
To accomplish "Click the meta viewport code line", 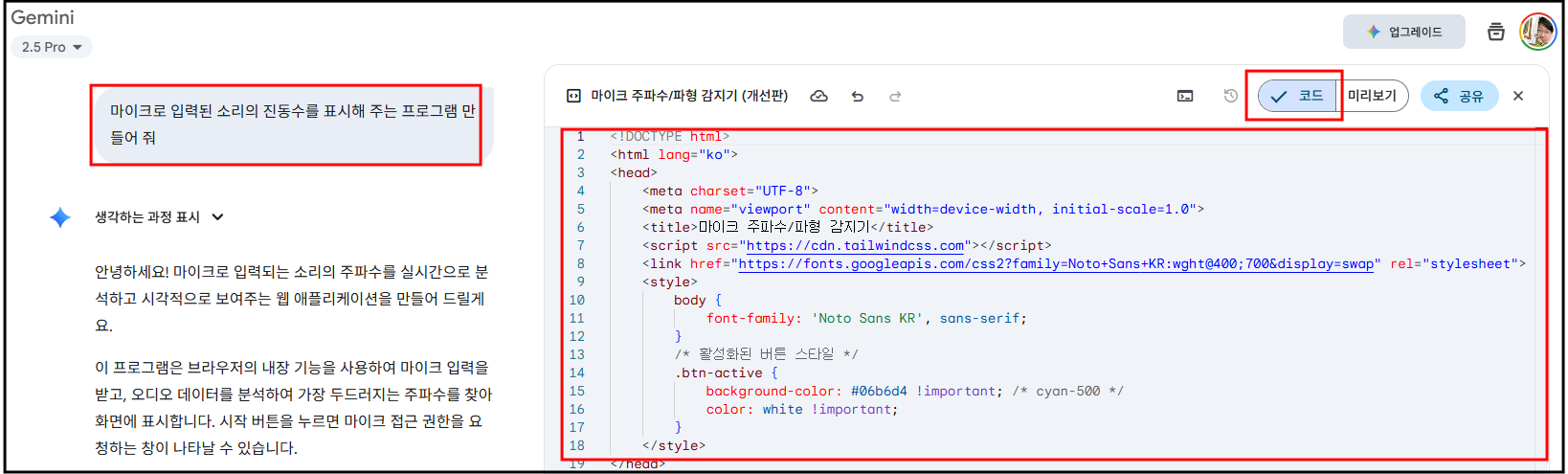I will click(x=923, y=210).
